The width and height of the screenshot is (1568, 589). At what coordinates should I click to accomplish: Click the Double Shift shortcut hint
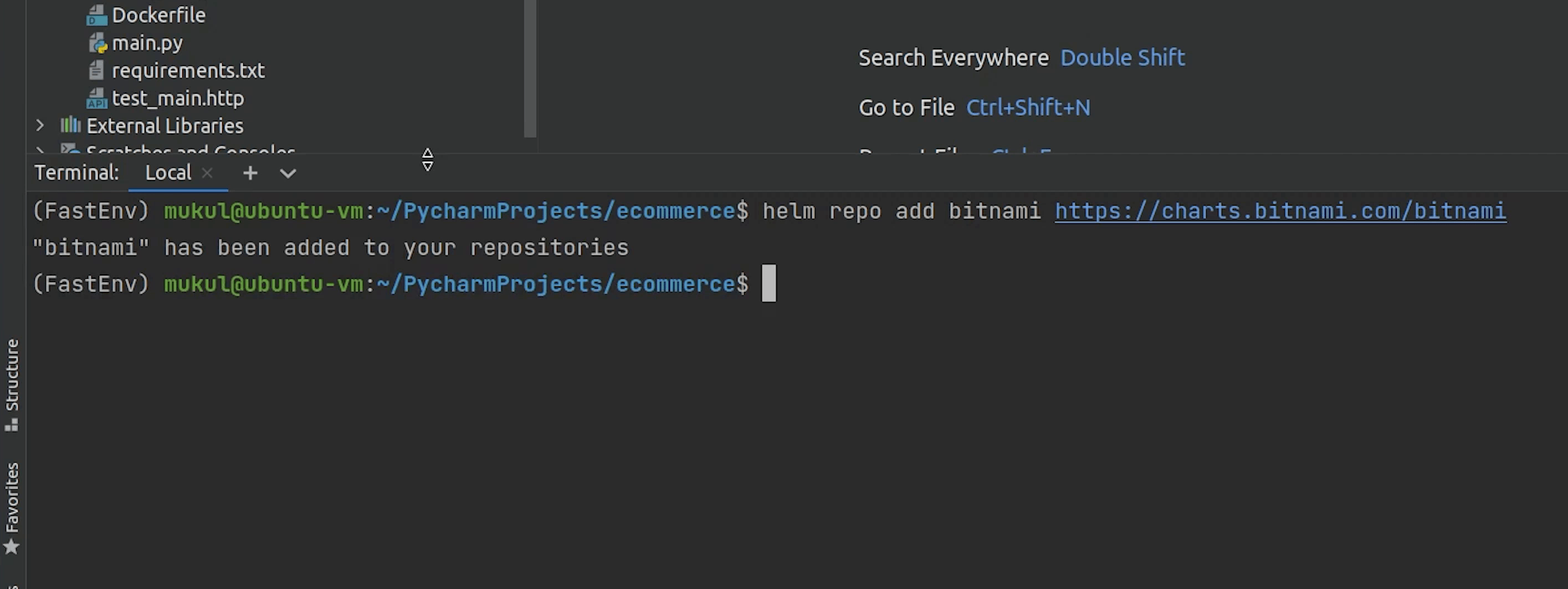click(1123, 58)
